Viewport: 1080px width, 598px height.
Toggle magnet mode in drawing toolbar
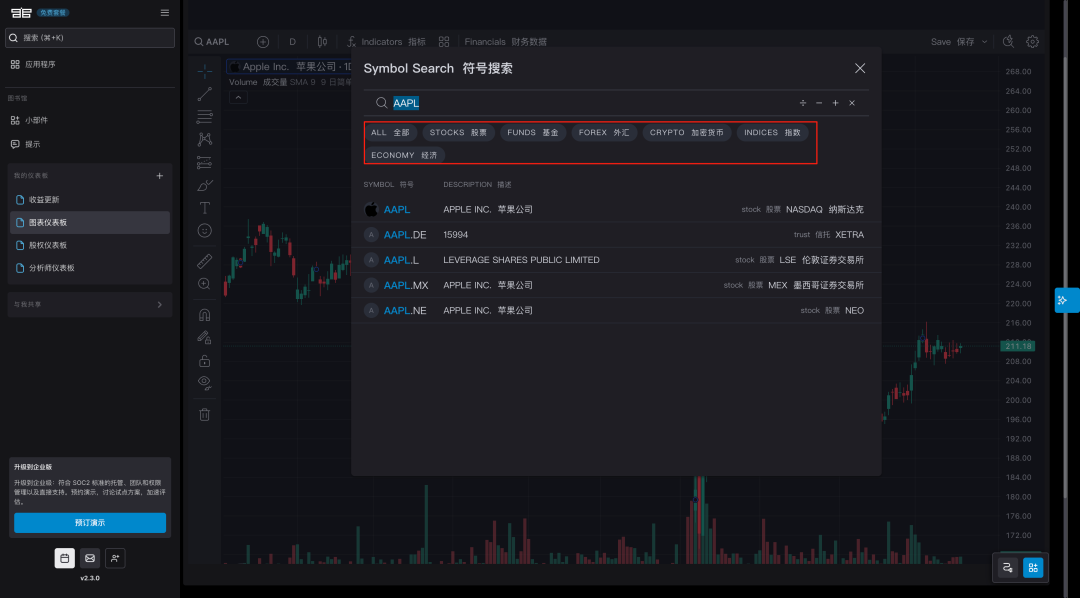205,315
